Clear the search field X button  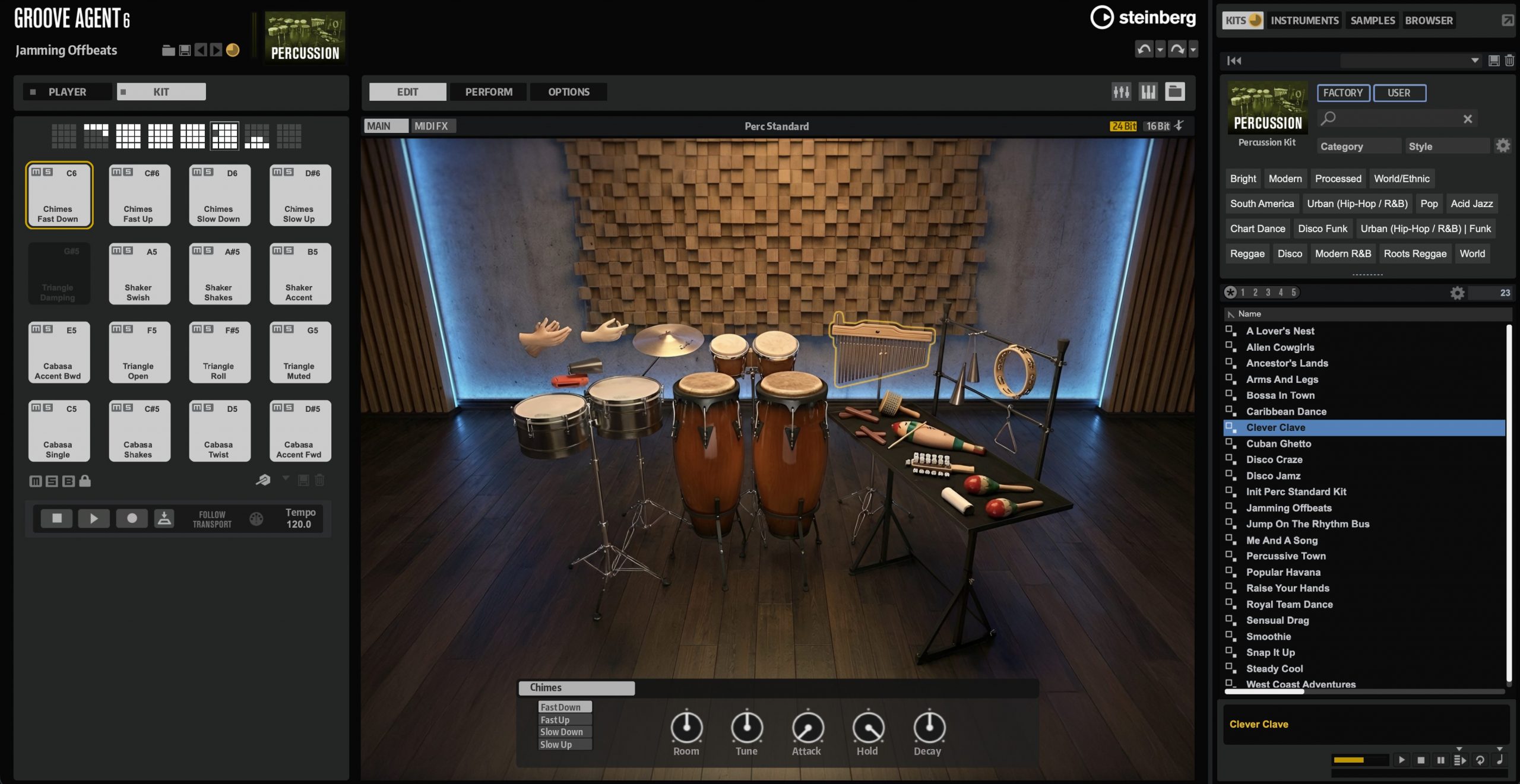(x=1467, y=119)
